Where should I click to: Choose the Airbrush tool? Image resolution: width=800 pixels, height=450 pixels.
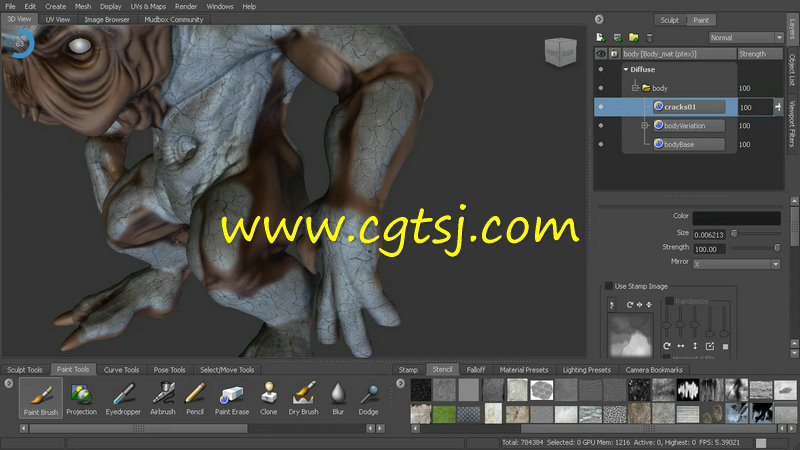(x=163, y=398)
